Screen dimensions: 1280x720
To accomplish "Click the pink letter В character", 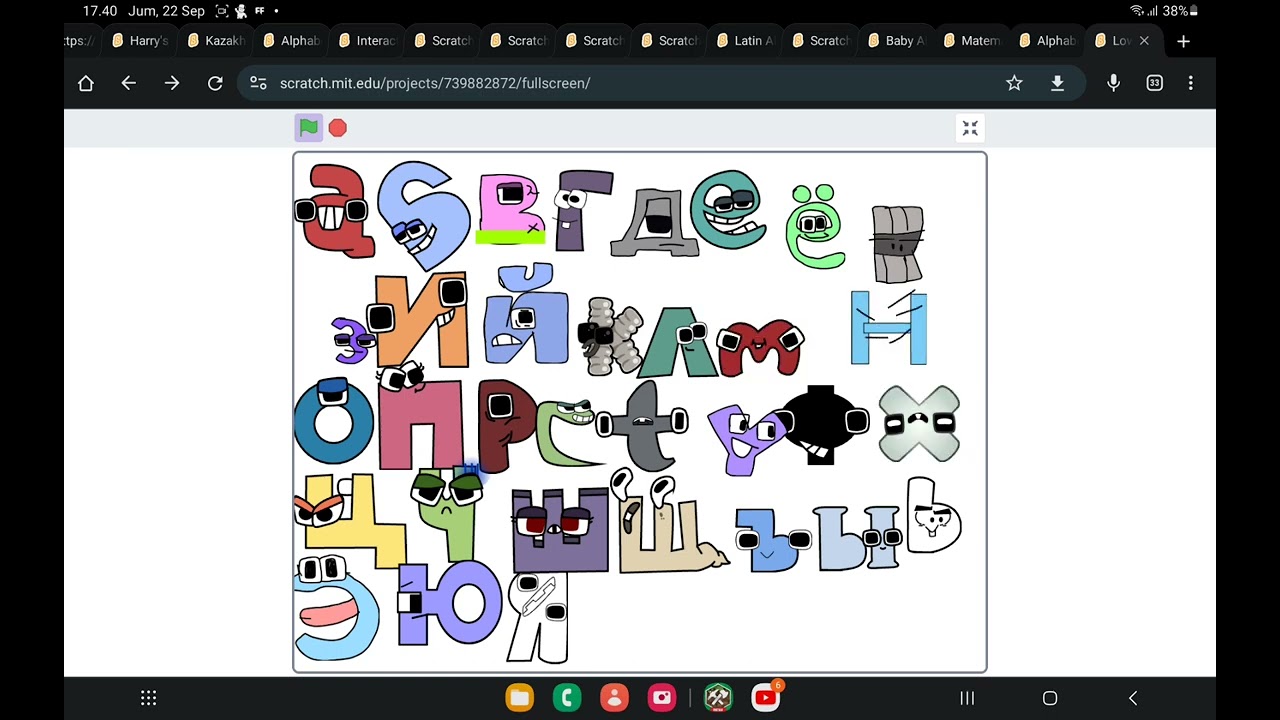I will (512, 209).
